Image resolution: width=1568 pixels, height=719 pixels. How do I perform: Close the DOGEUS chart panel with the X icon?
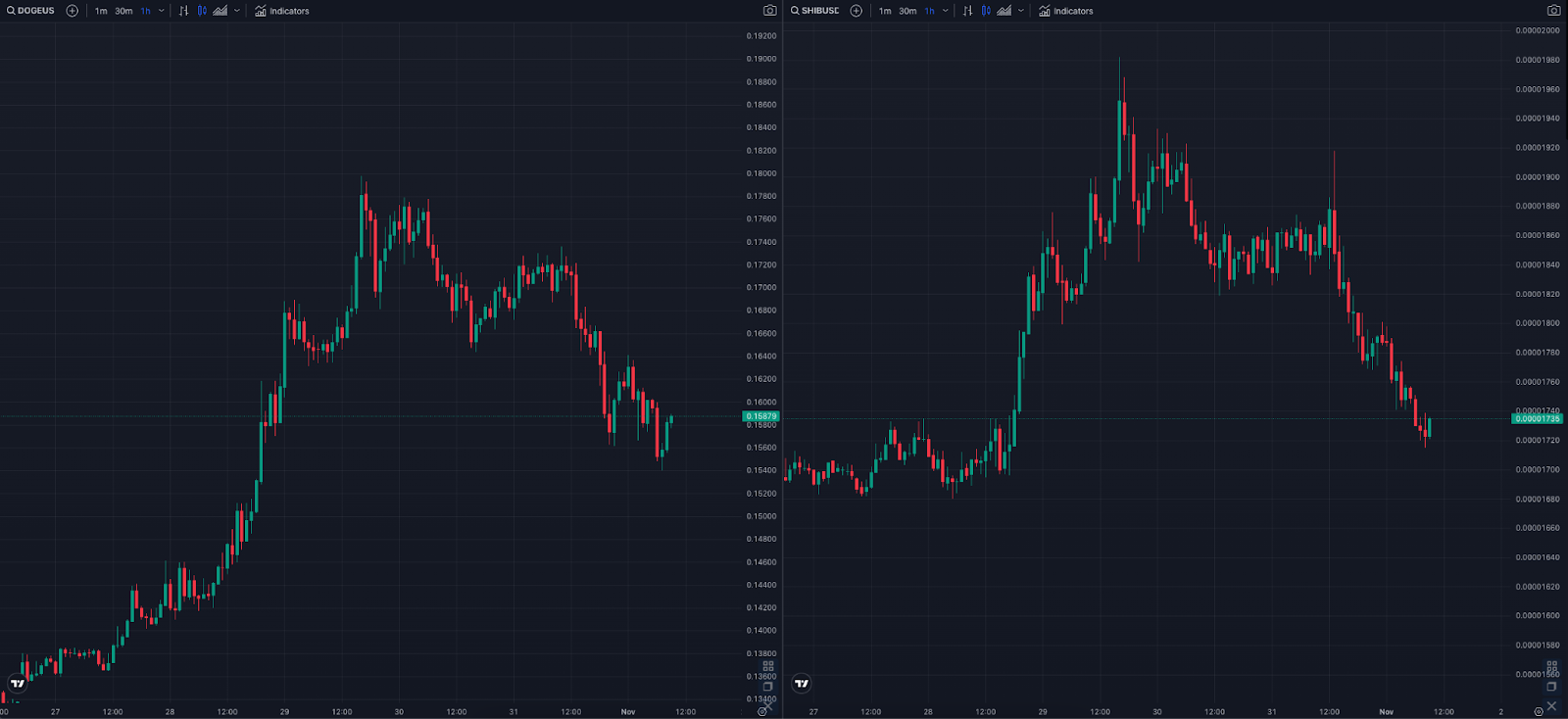coord(768,706)
